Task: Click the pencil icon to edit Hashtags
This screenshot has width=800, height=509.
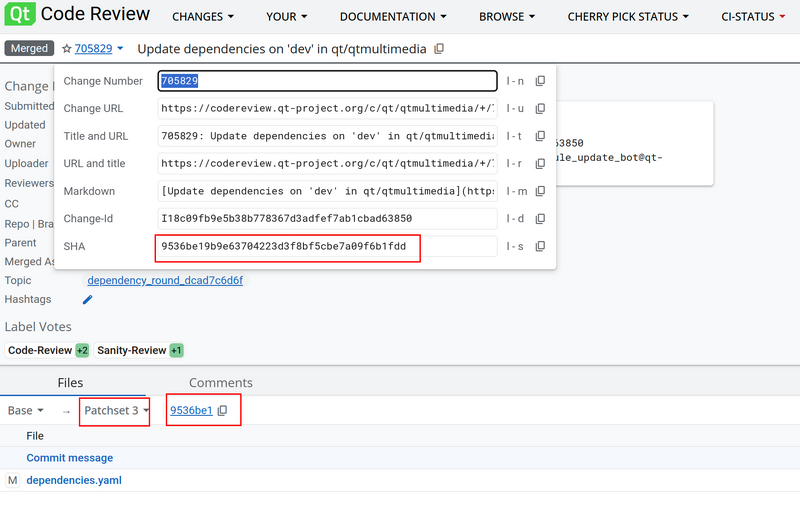Action: [87, 299]
